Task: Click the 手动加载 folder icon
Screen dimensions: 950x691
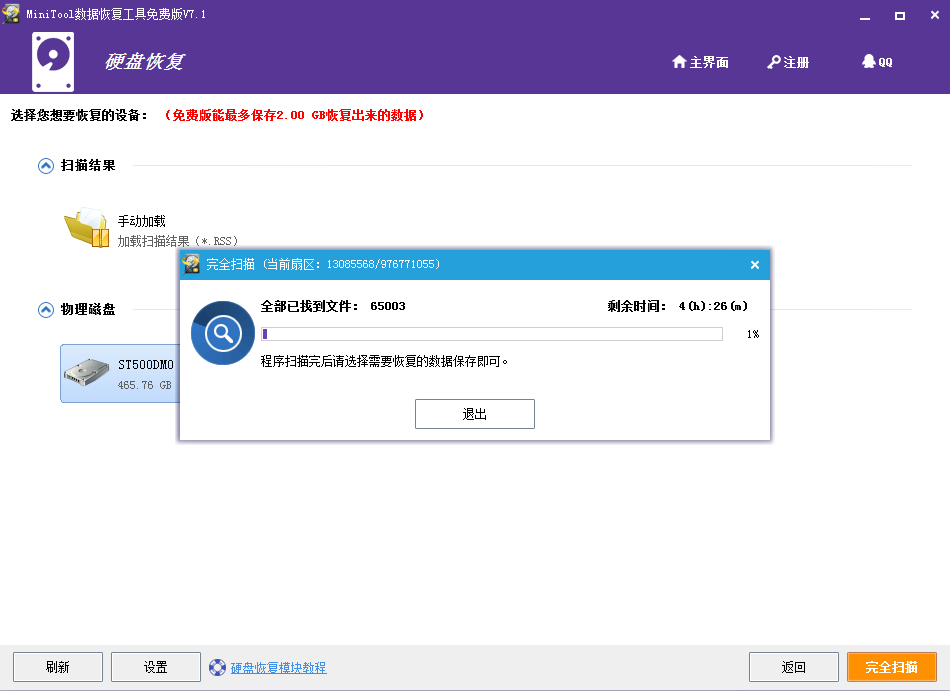Action: point(87,227)
